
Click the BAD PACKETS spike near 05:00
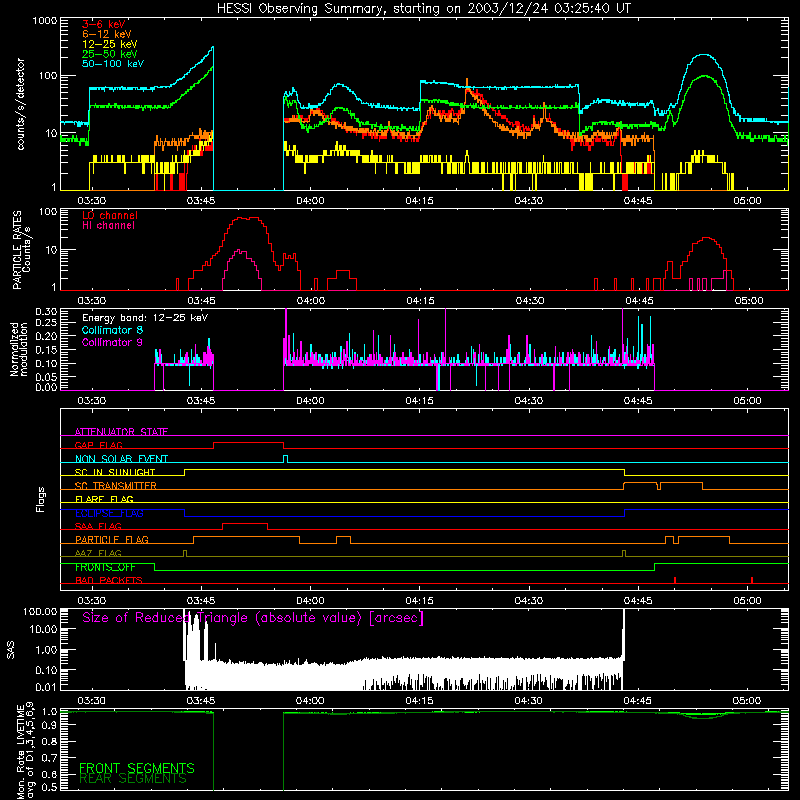pyautogui.click(x=752, y=580)
